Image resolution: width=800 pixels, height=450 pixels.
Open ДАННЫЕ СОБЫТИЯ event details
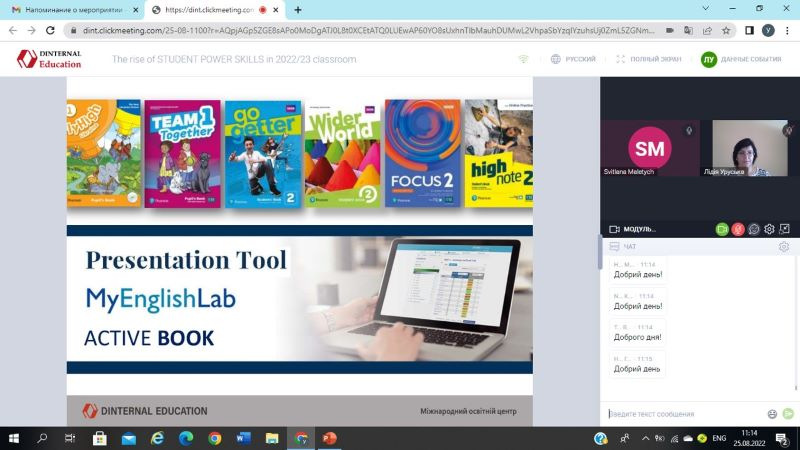(741, 59)
